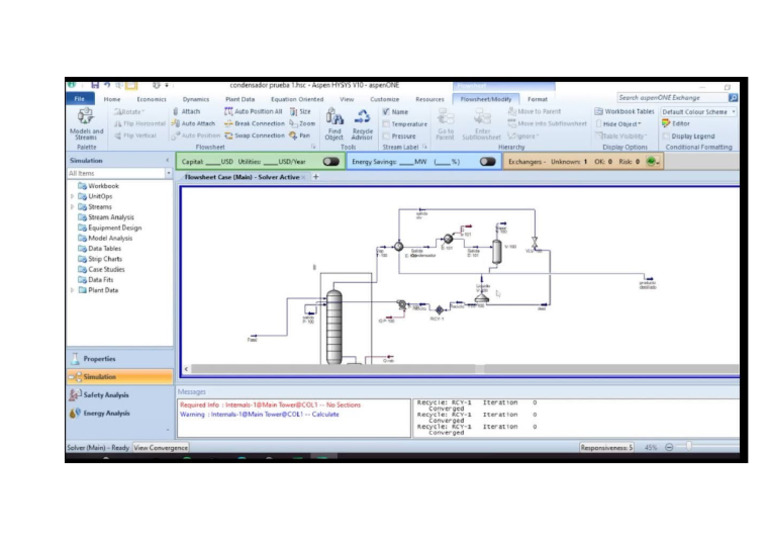This screenshot has height=543, width=768.
Task: Expand the Stream Label group launcher
Action: [425, 147]
